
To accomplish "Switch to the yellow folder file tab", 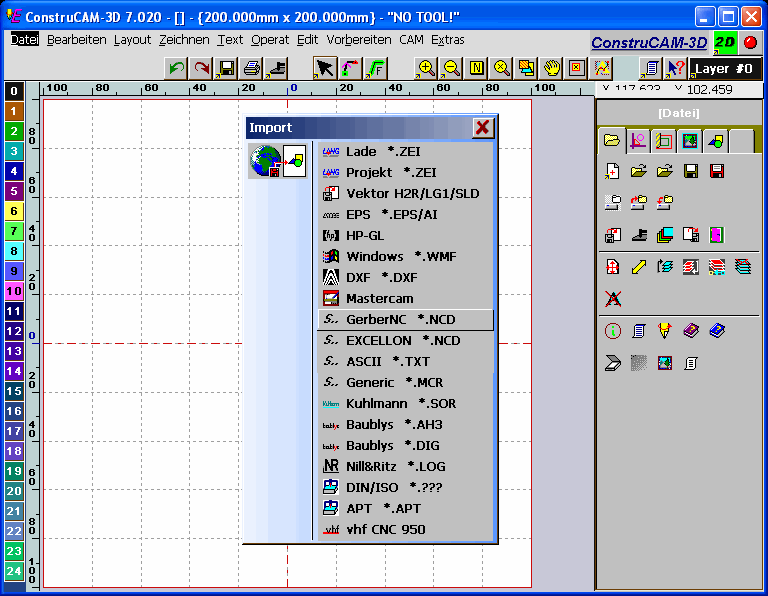I will pyautogui.click(x=611, y=142).
